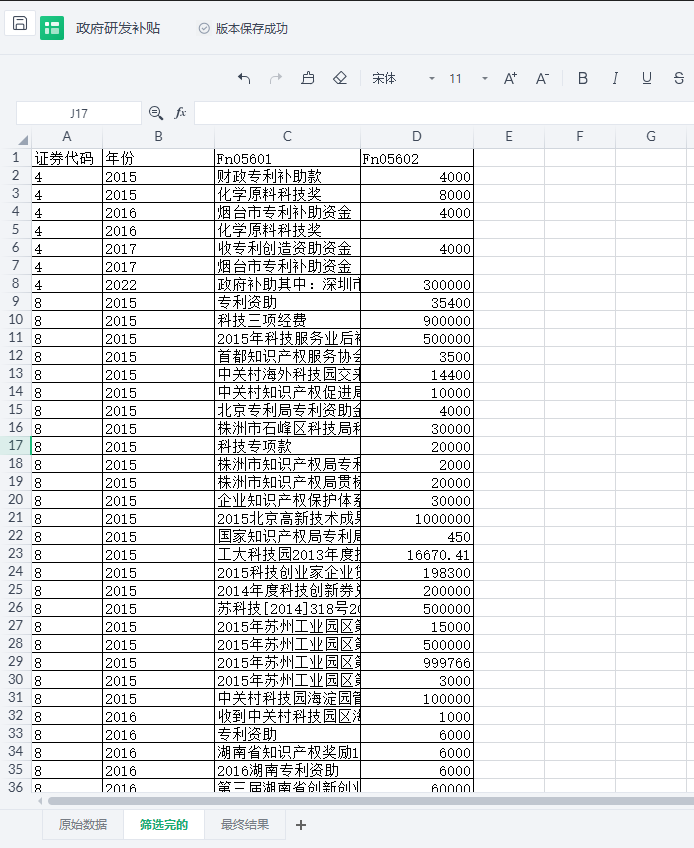This screenshot has width=694, height=848.
Task: Select header cell 证券代码
Action: click(x=67, y=158)
